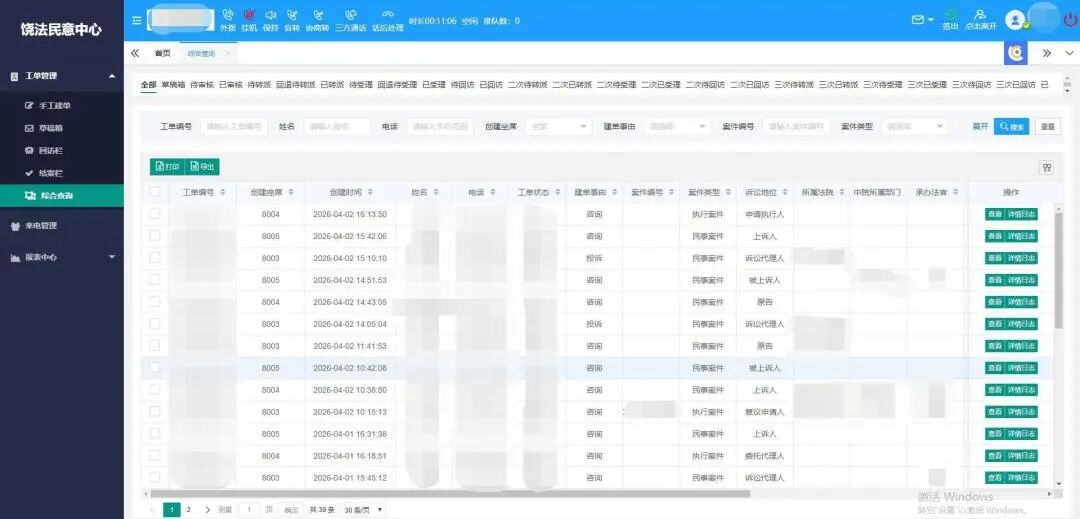Screen dimensions: 1080x519
Task: Open the 案件类型 dropdown filter
Action: click(914, 127)
